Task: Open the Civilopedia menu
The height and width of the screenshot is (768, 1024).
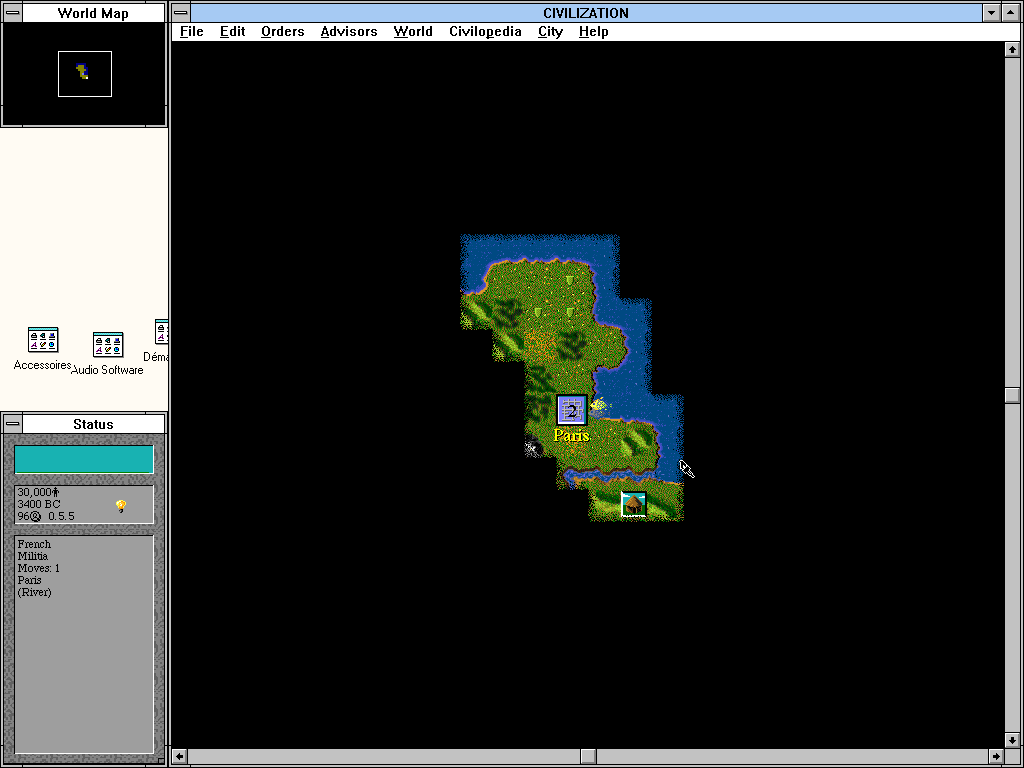Action: (485, 31)
